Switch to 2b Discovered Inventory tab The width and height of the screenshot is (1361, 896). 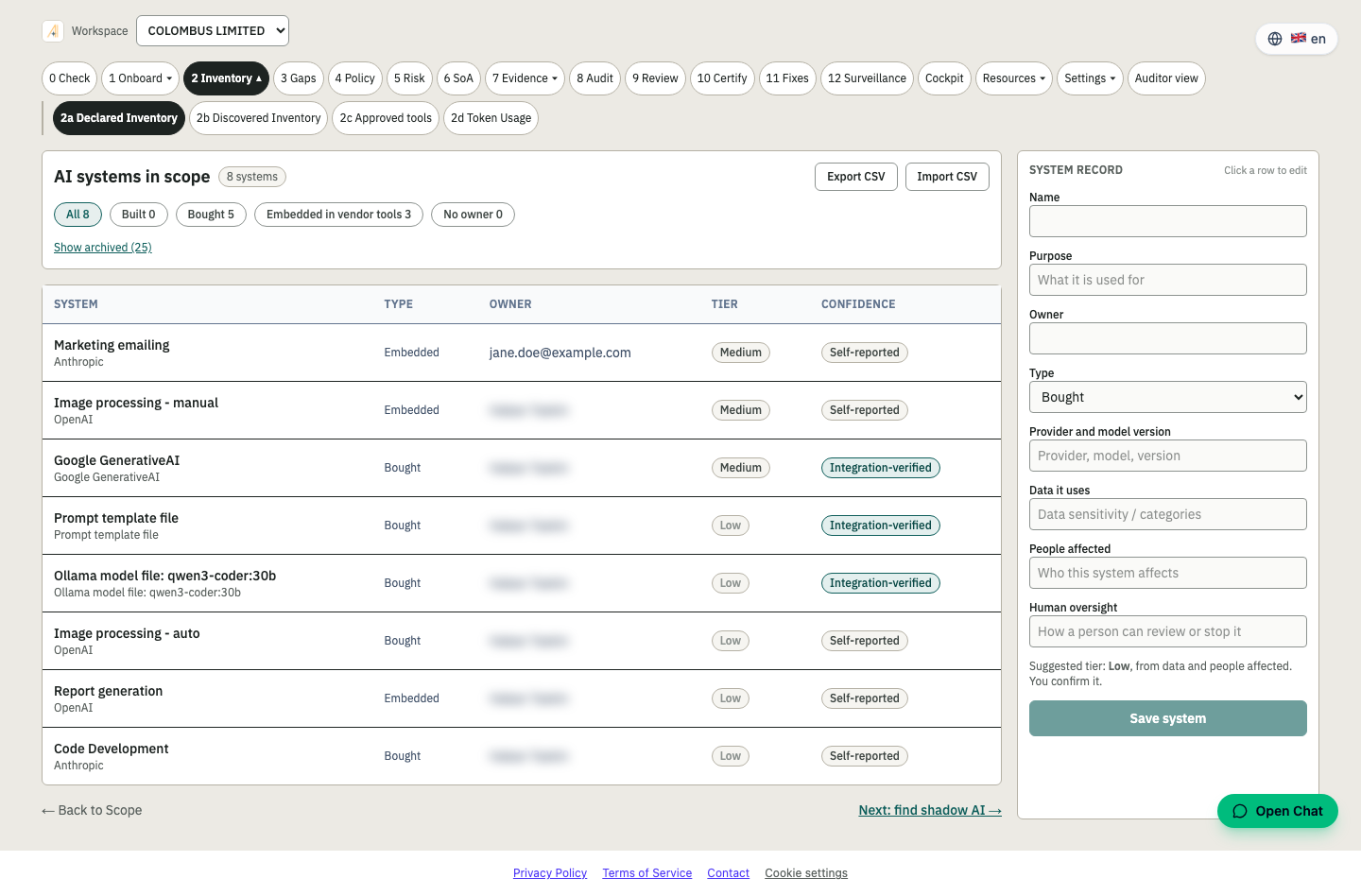[258, 118]
